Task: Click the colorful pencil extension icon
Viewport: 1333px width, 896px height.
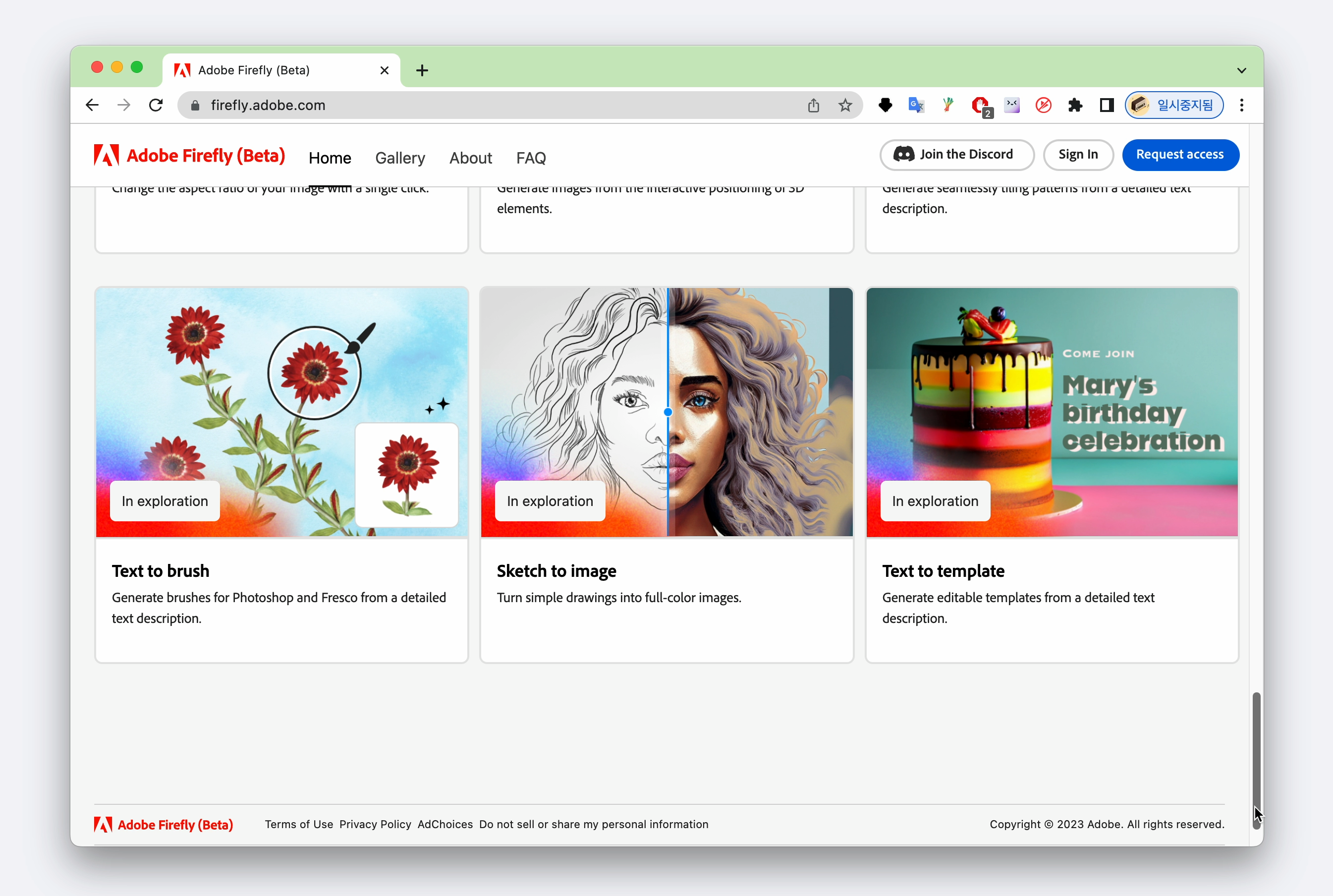Action: pos(948,105)
